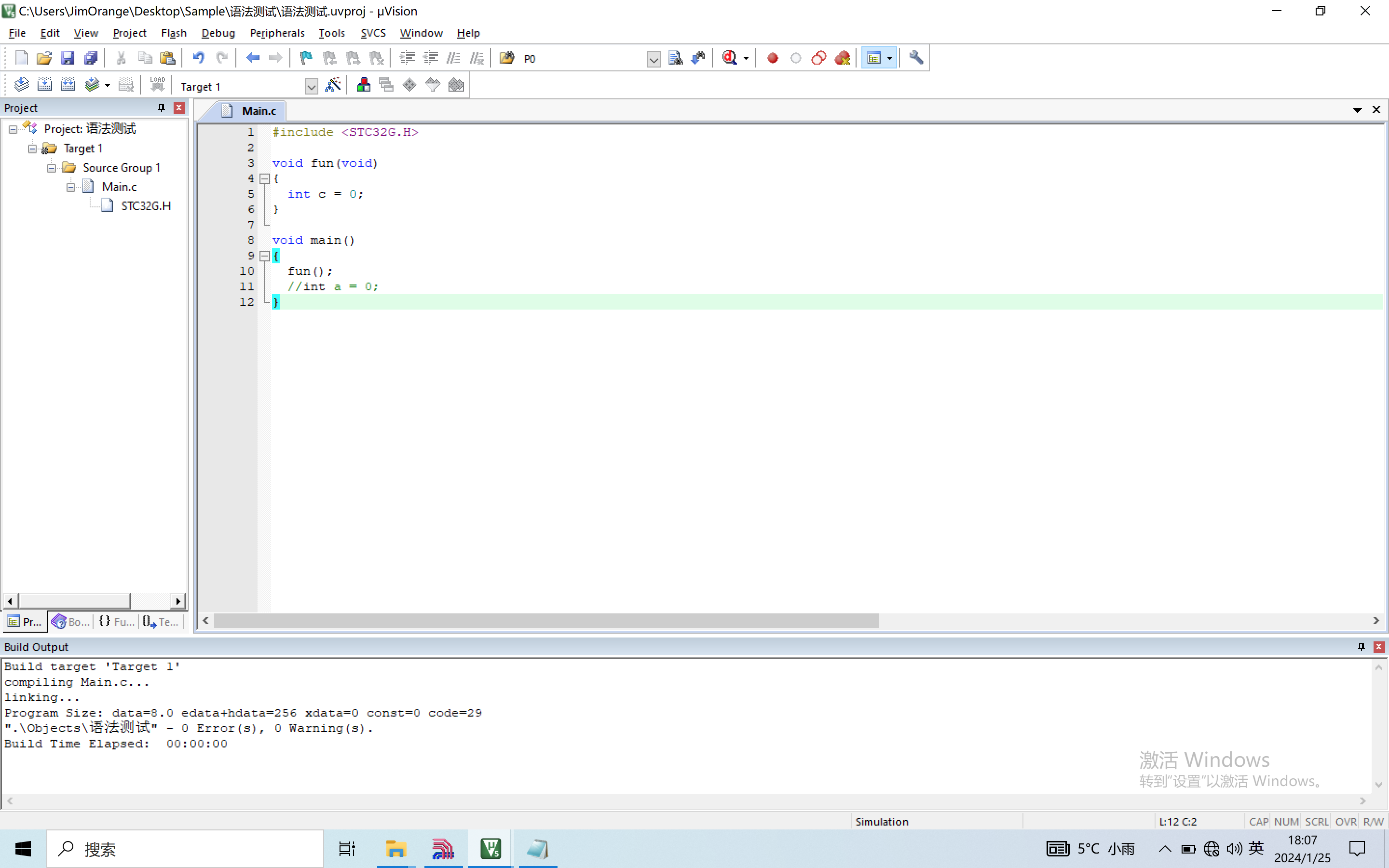Image resolution: width=1389 pixels, height=868 pixels.
Task: Translate the current file icon
Action: tap(21, 85)
